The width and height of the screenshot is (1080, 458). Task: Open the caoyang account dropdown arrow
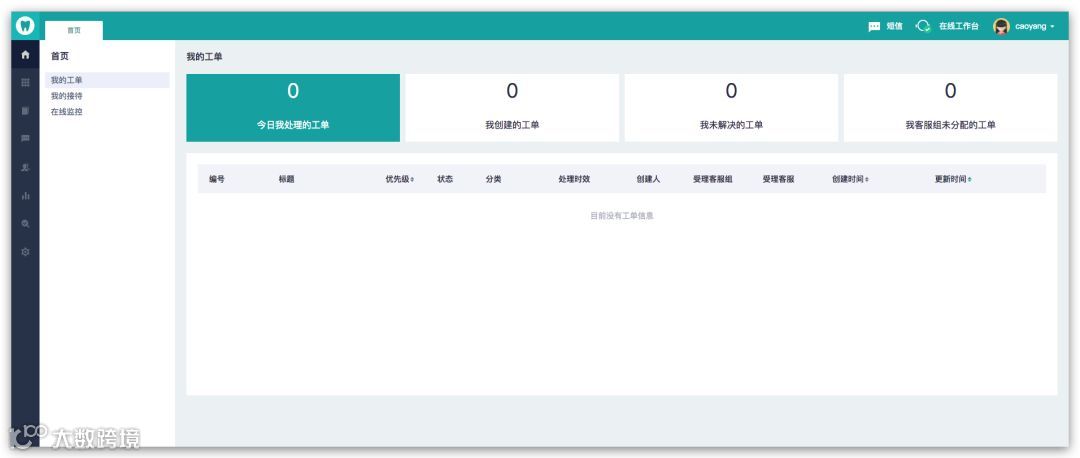pyautogui.click(x=1052, y=27)
